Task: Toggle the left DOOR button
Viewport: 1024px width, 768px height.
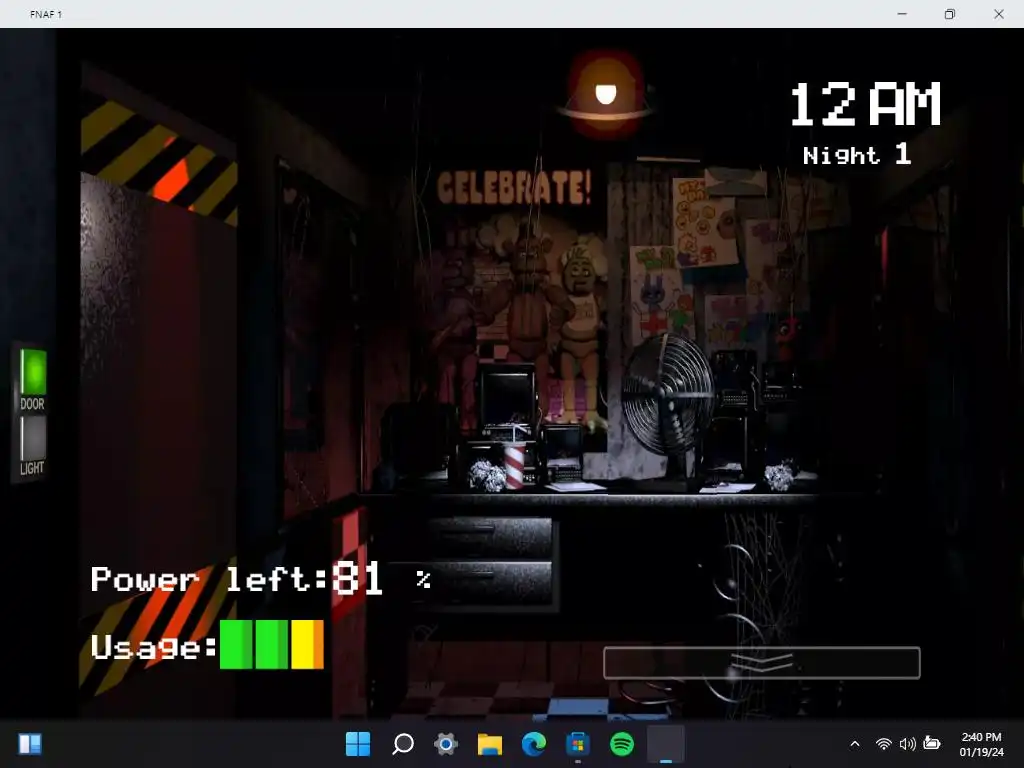Action: [x=32, y=372]
